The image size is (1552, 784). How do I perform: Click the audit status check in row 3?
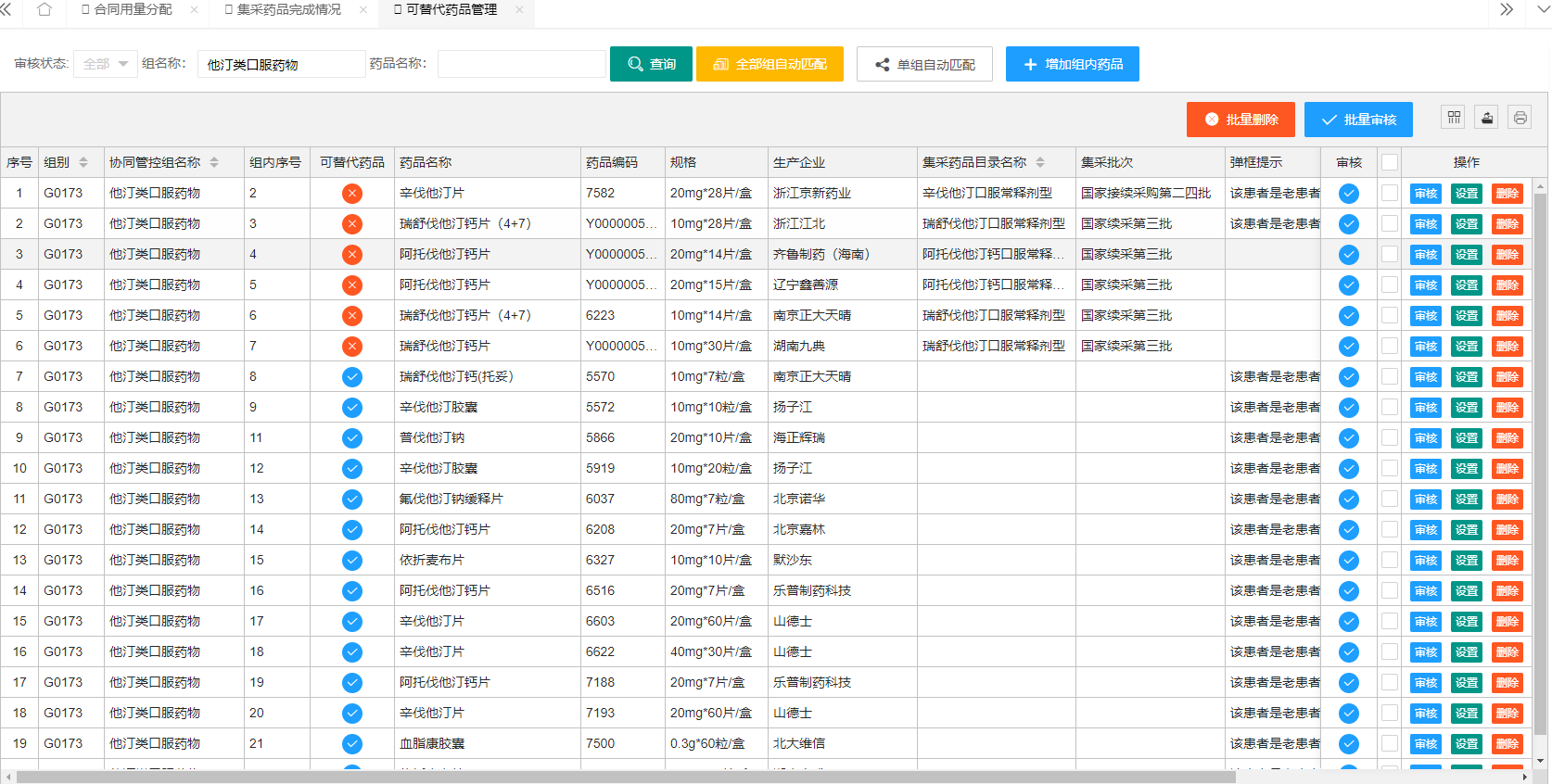[x=1349, y=255]
